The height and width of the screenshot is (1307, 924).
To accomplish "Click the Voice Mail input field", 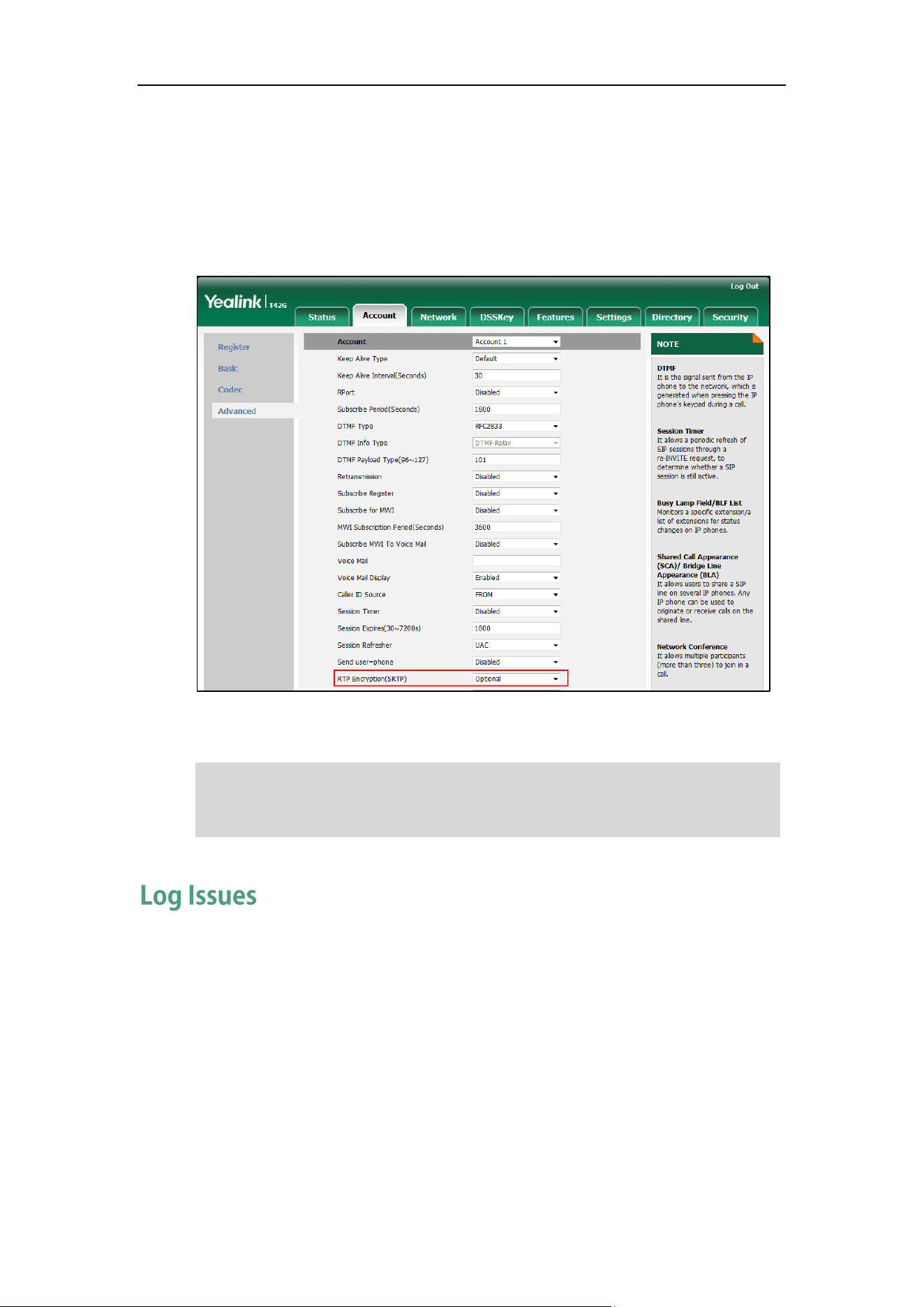I will click(x=516, y=561).
